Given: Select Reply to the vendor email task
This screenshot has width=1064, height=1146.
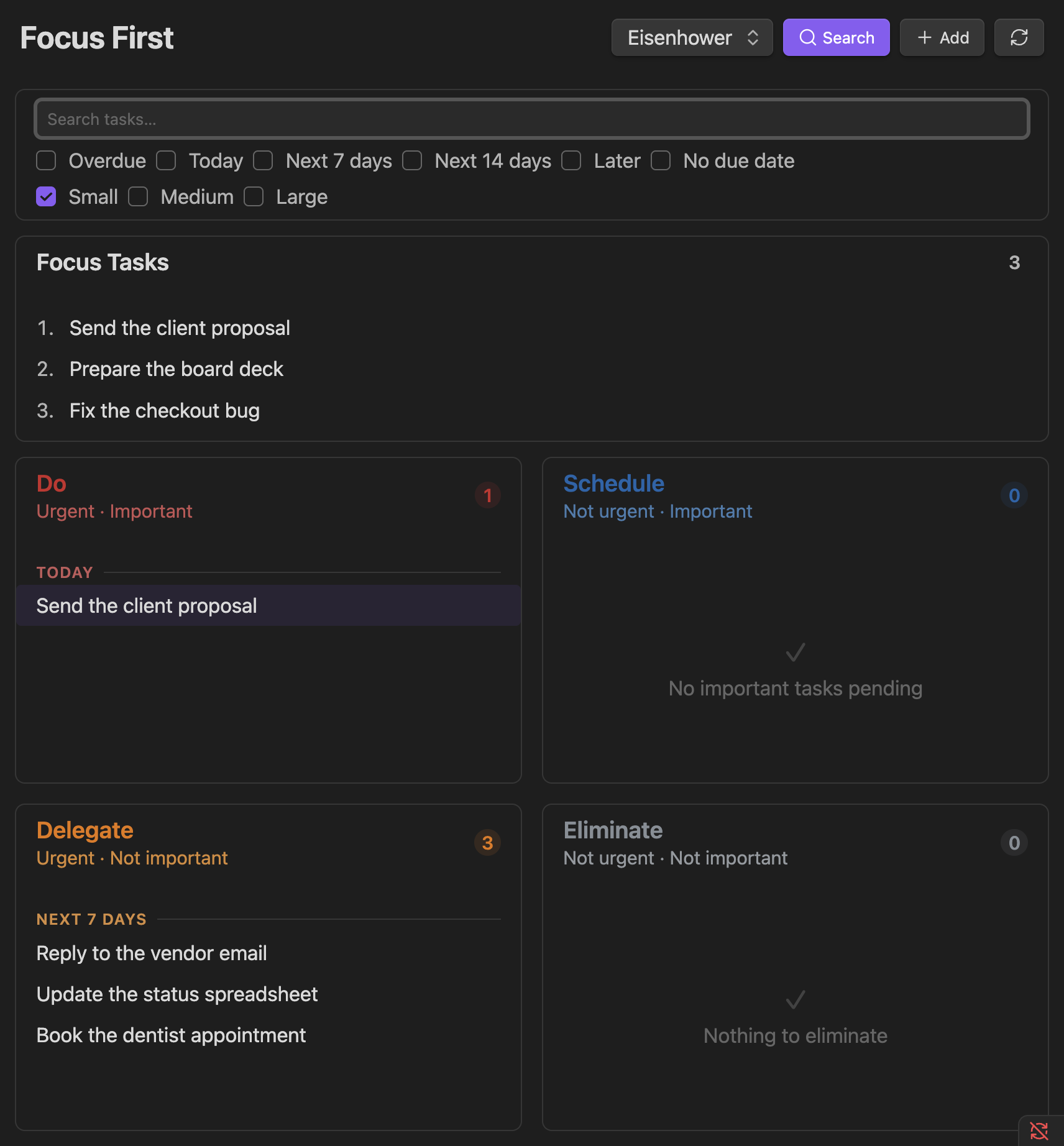Looking at the screenshot, I should (x=152, y=953).
